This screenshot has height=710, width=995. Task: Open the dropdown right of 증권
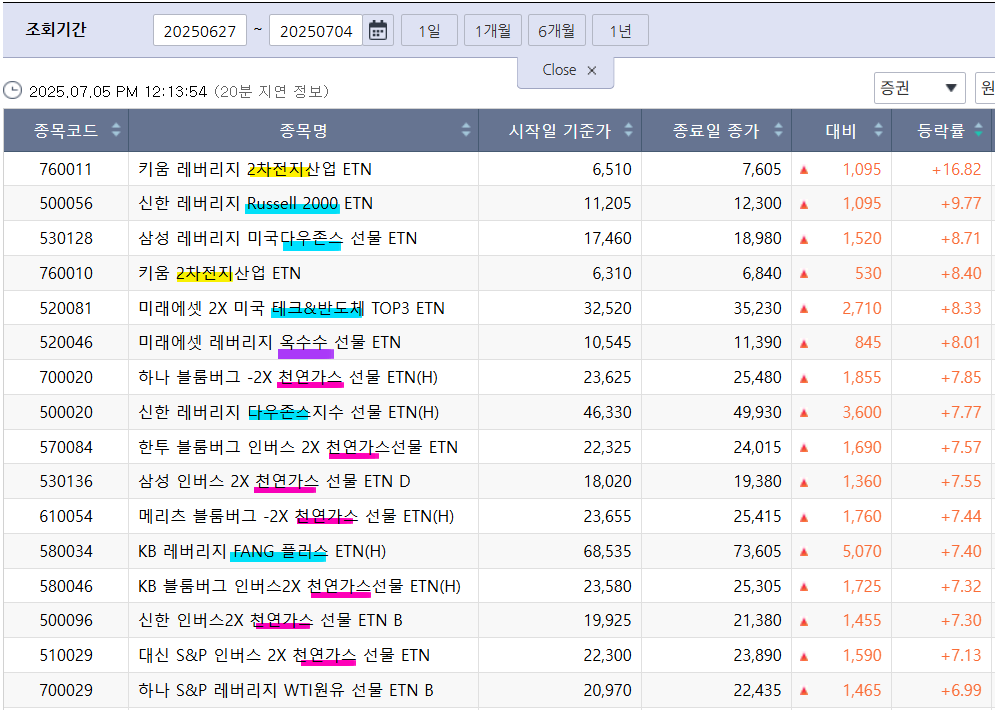click(985, 88)
